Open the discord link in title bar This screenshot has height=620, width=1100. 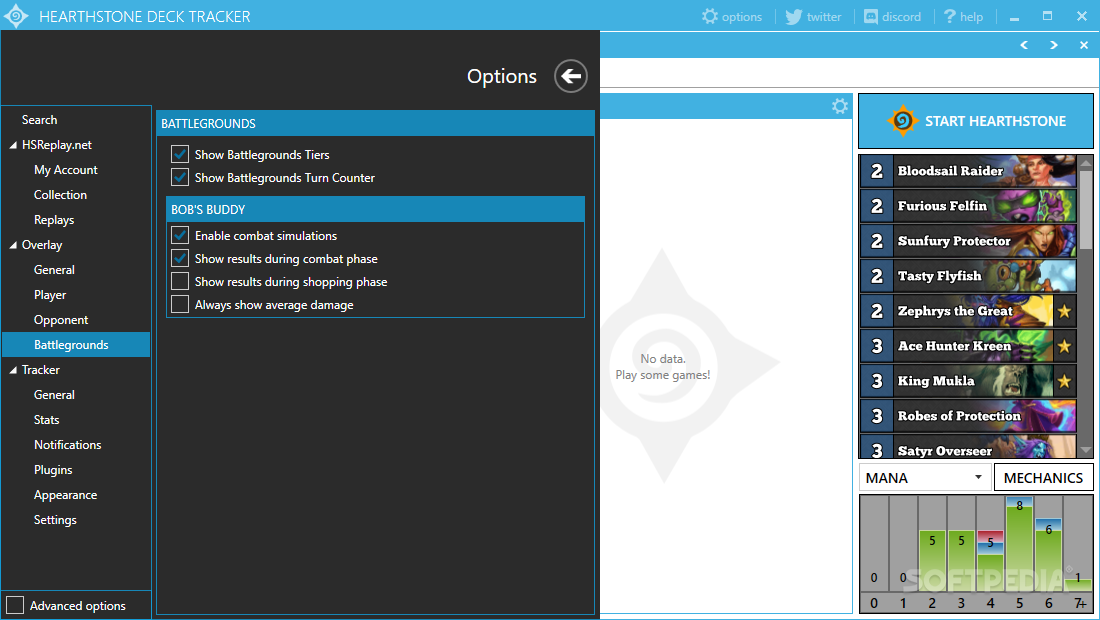[x=892, y=16]
